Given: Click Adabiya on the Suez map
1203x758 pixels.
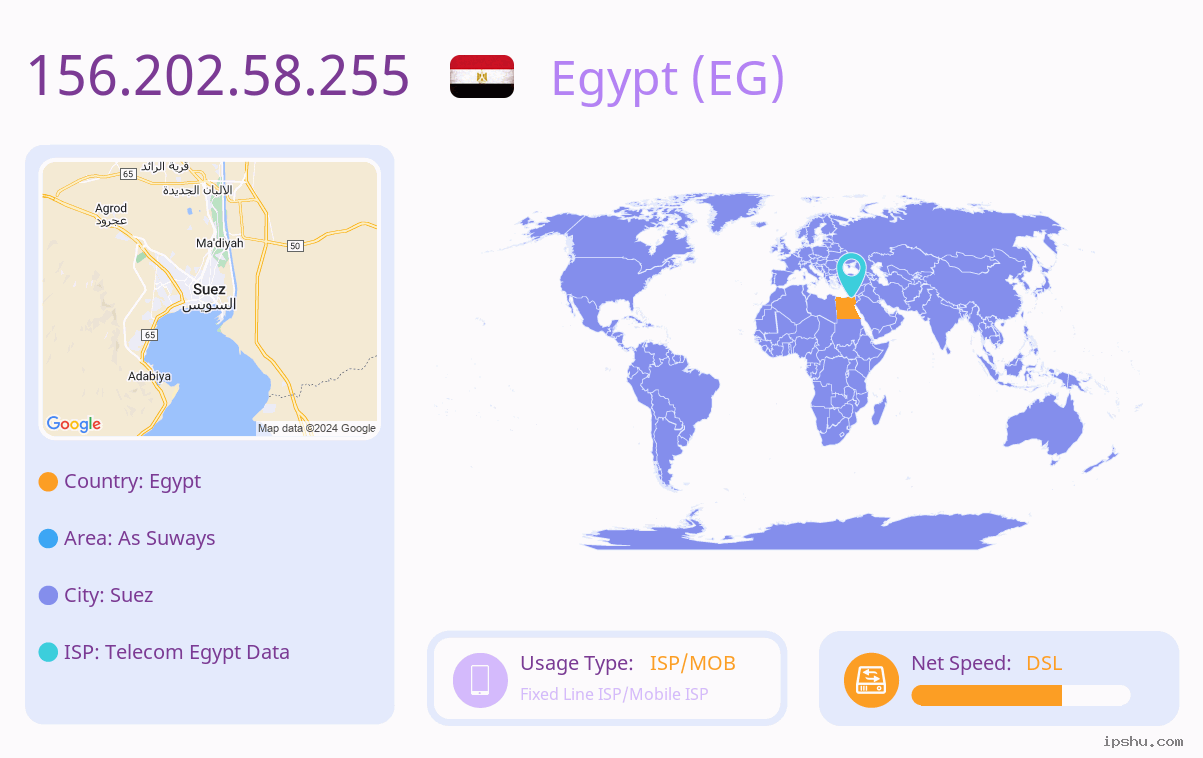Looking at the screenshot, I should point(149,376).
